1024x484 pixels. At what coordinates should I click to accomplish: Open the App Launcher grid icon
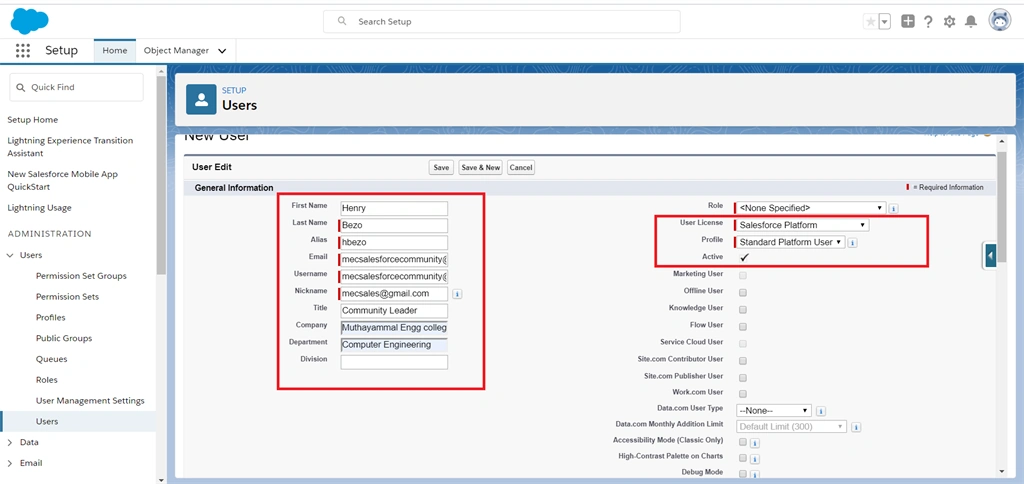pos(22,50)
